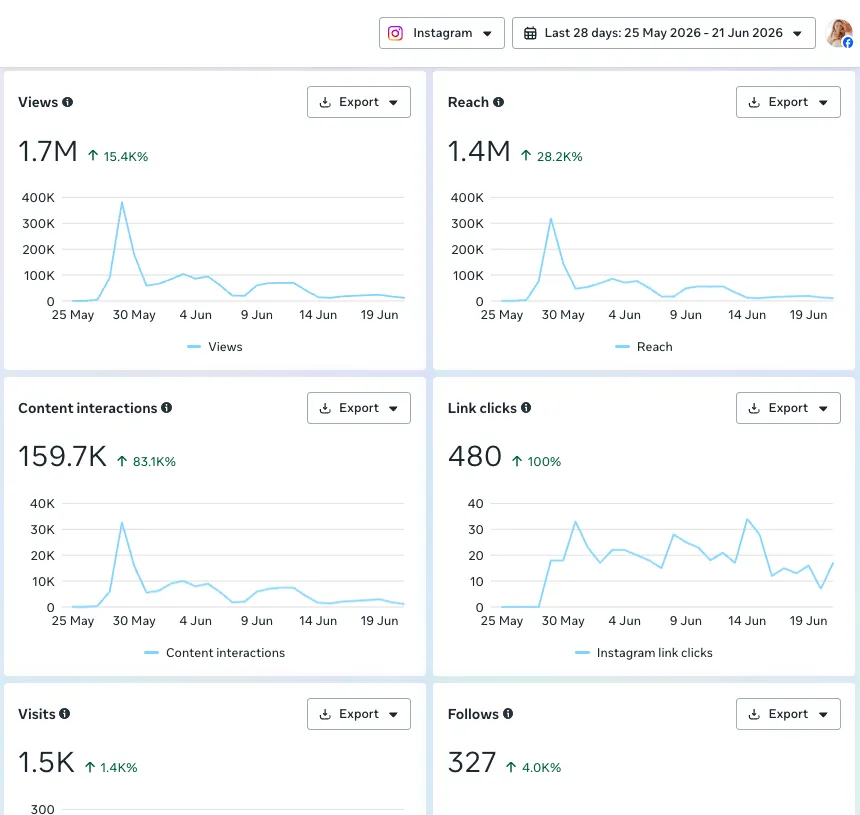Image resolution: width=860 pixels, height=815 pixels.
Task: Export the Content interactions data
Action: (359, 408)
